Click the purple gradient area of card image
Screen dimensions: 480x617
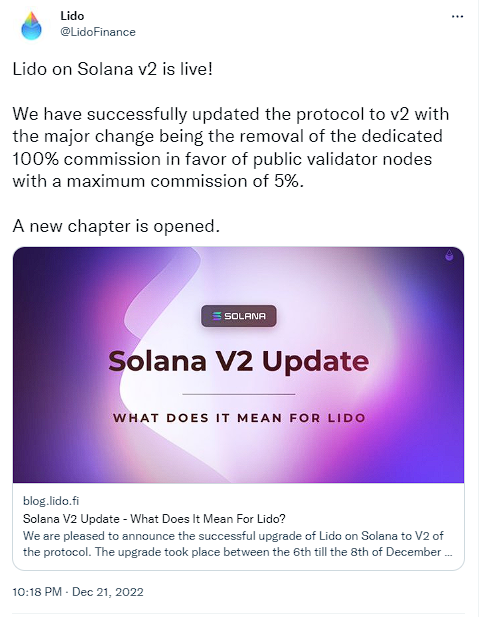click(x=425, y=433)
